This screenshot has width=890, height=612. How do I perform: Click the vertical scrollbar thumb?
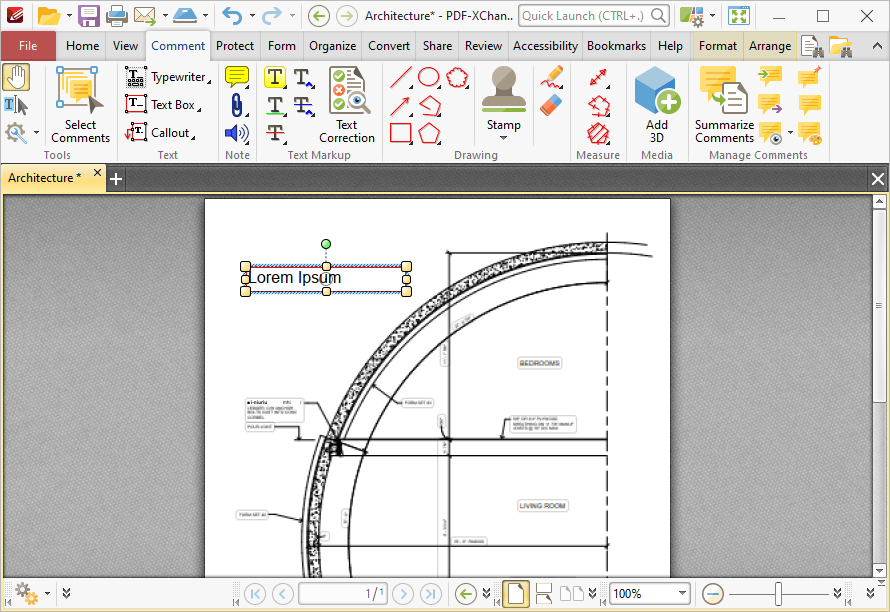[879, 306]
